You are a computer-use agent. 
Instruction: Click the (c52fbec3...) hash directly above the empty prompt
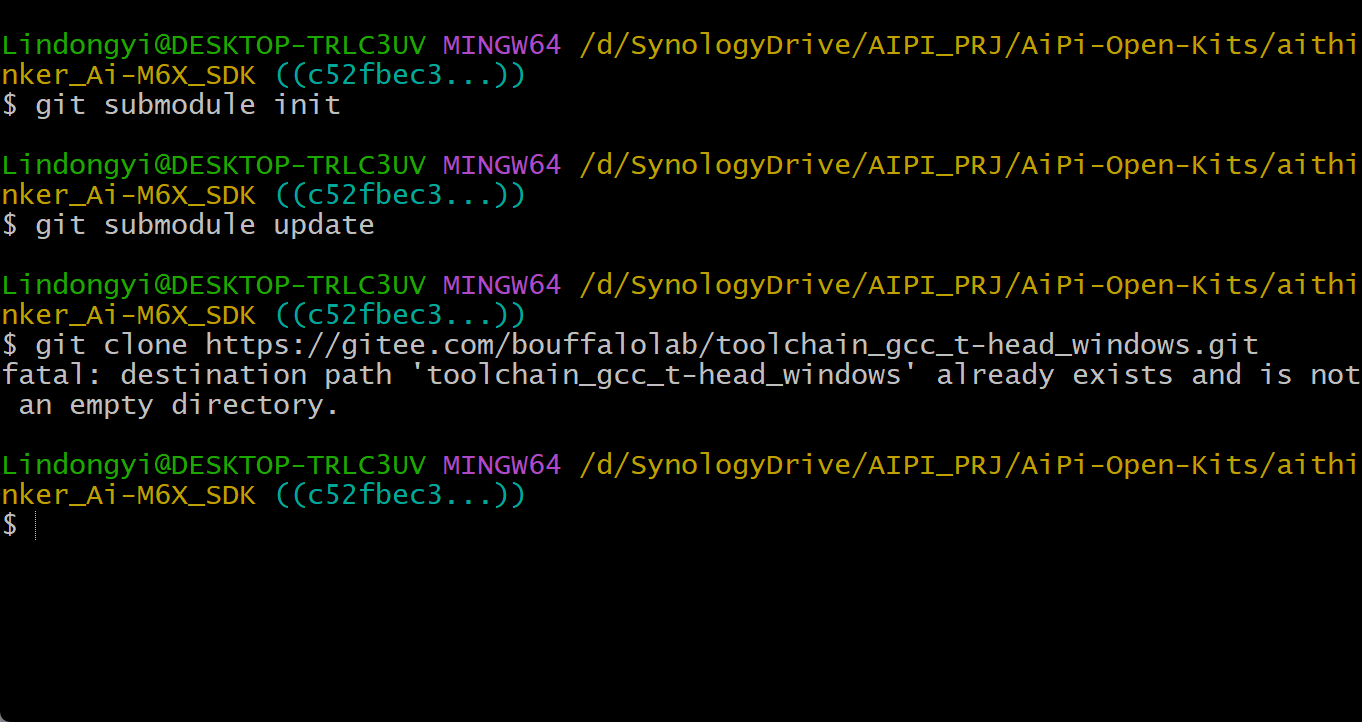point(399,495)
